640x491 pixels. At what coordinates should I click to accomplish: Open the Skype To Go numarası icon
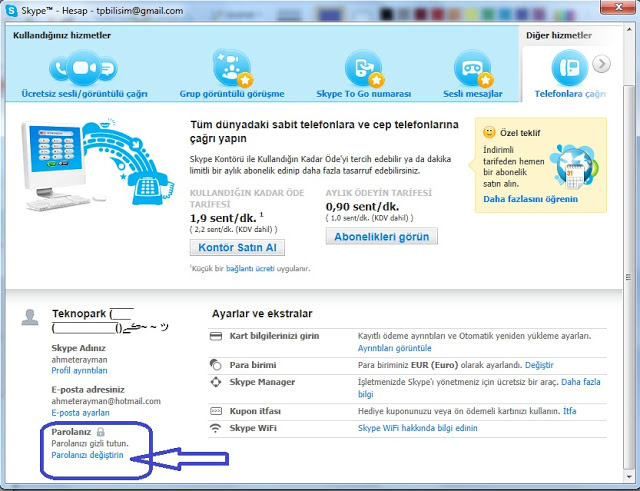click(364, 69)
